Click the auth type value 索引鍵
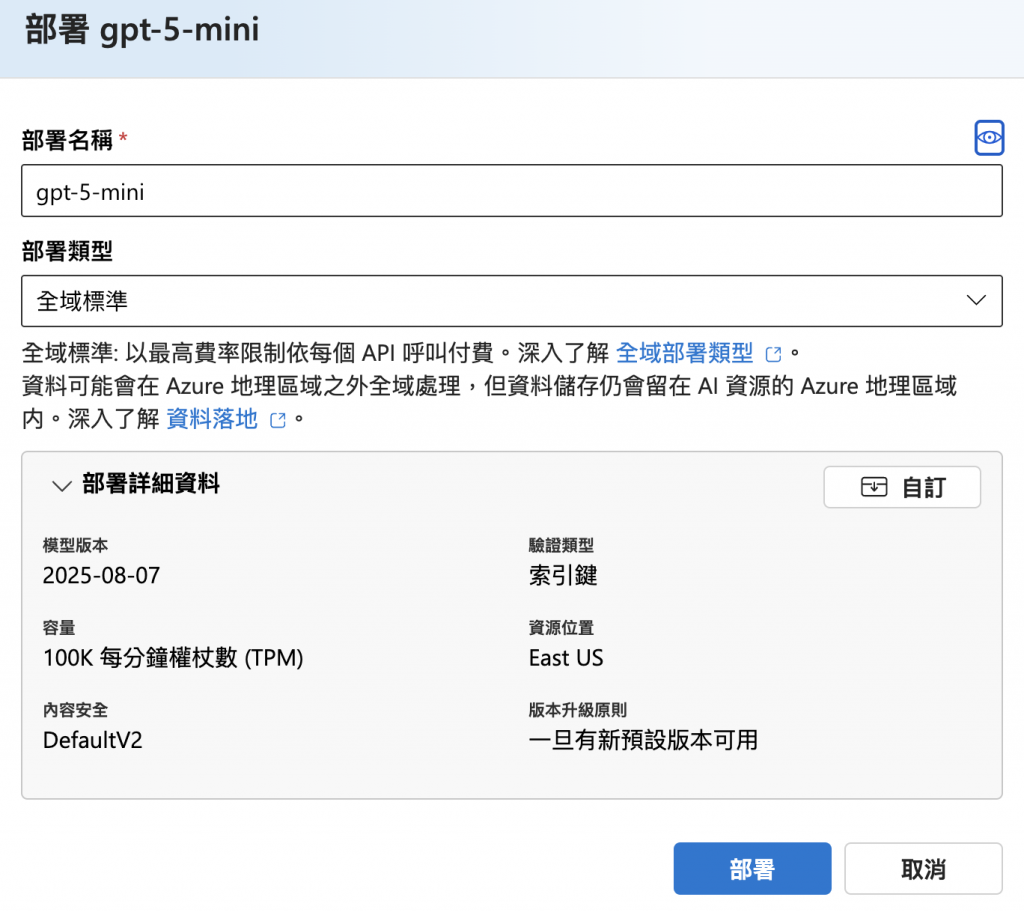Viewport: 1024px width, 912px height. (563, 576)
